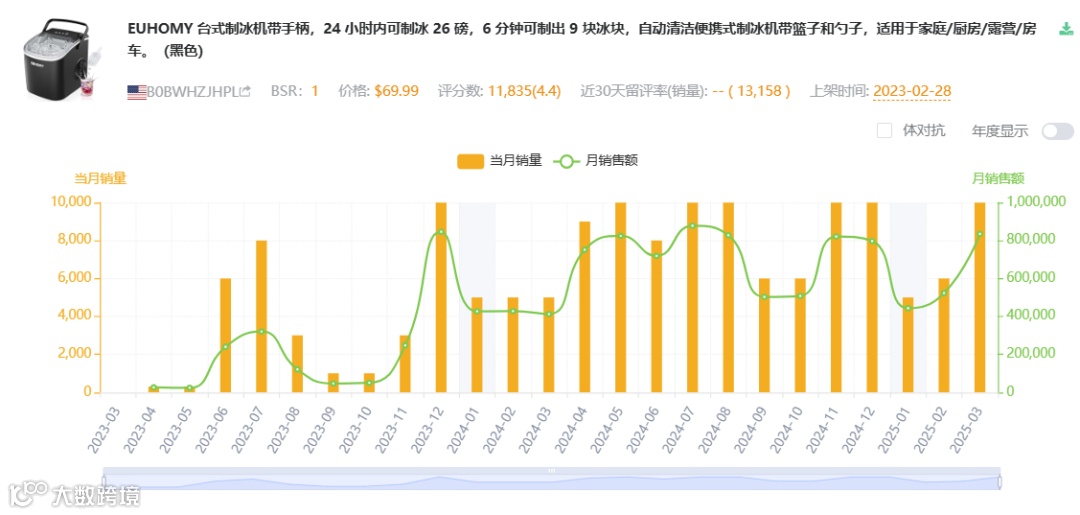This screenshot has width=1080, height=515.
Task: Click revenue line point at 2024-07
Action: (692, 226)
